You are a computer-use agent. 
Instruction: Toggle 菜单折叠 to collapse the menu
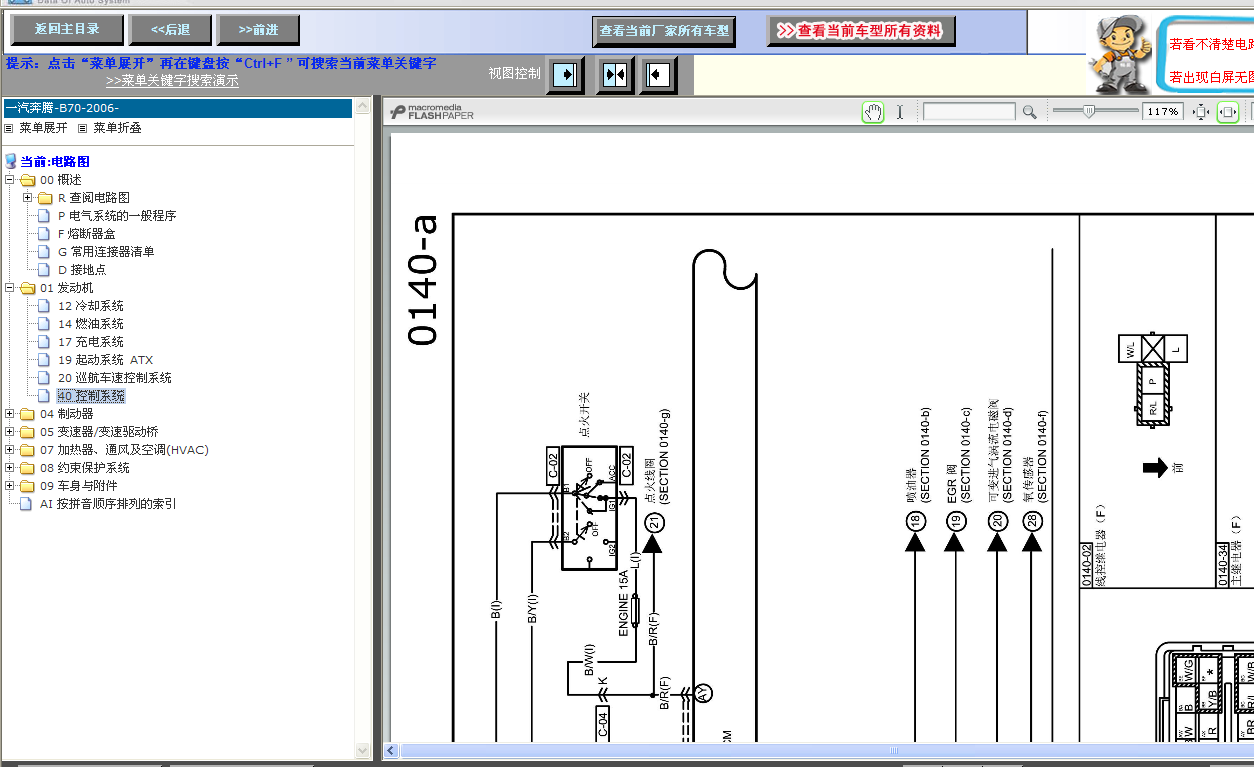pos(117,128)
